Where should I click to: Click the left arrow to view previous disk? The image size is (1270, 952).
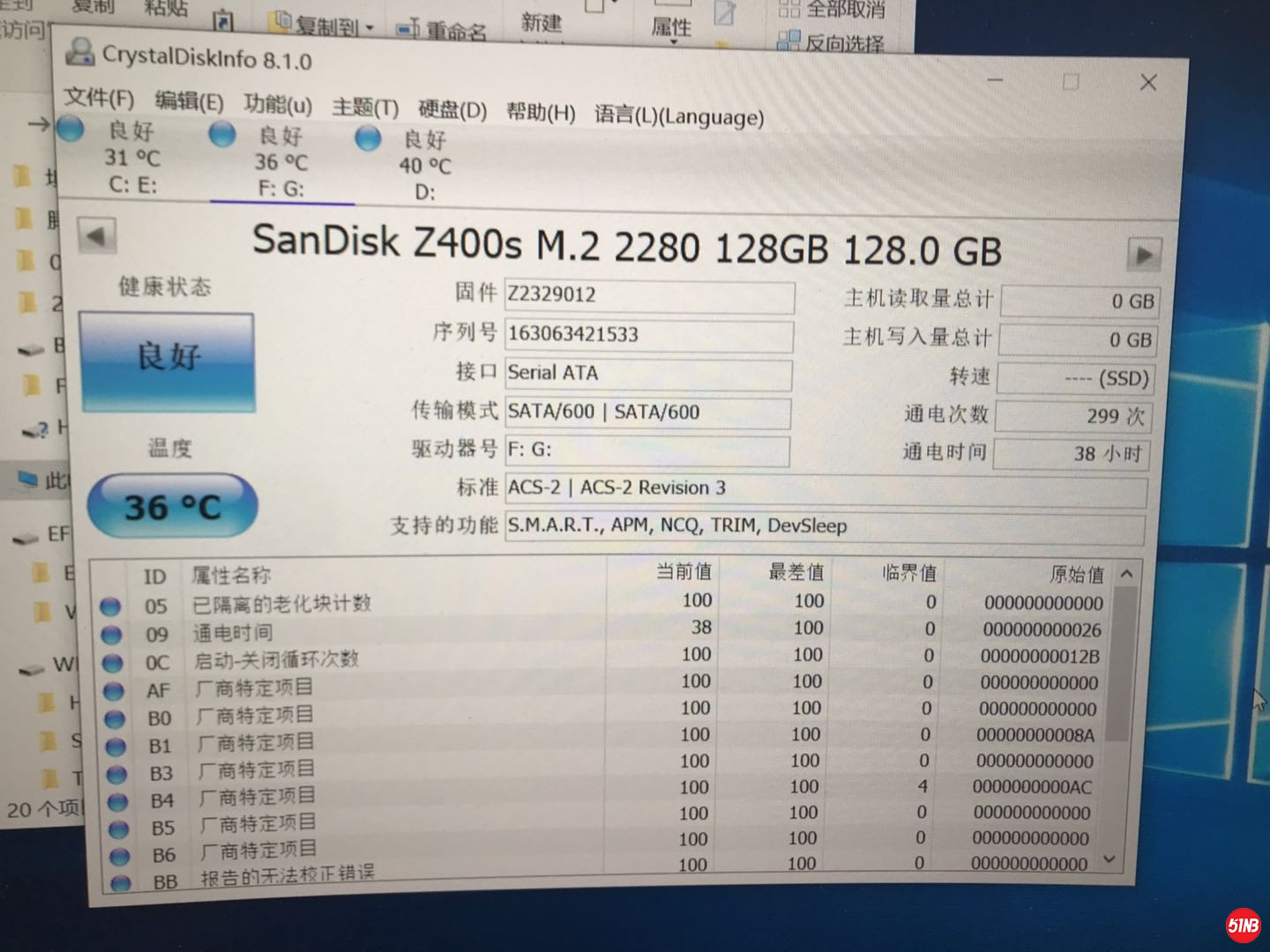click(x=95, y=234)
